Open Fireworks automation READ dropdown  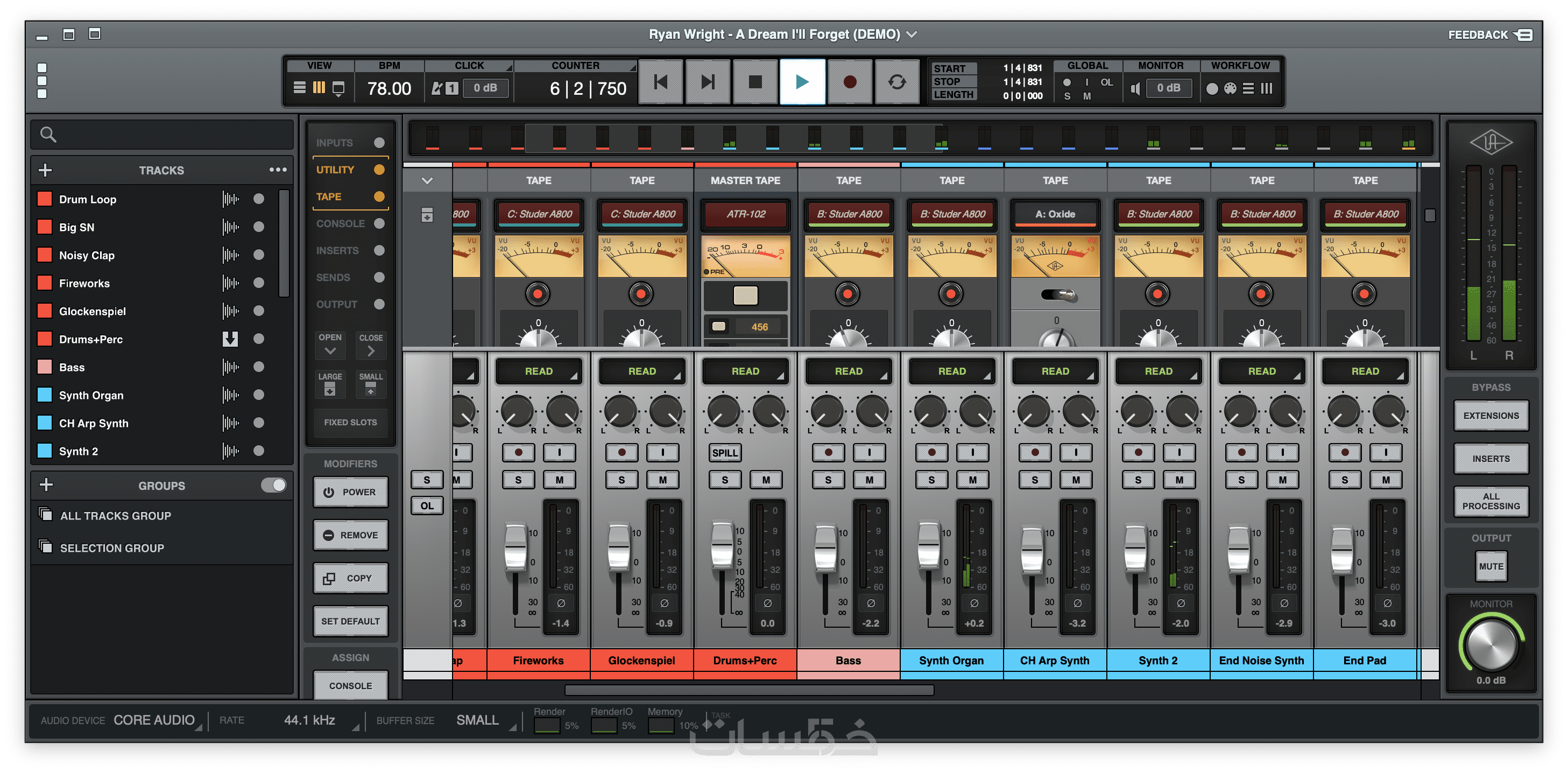coord(539,371)
